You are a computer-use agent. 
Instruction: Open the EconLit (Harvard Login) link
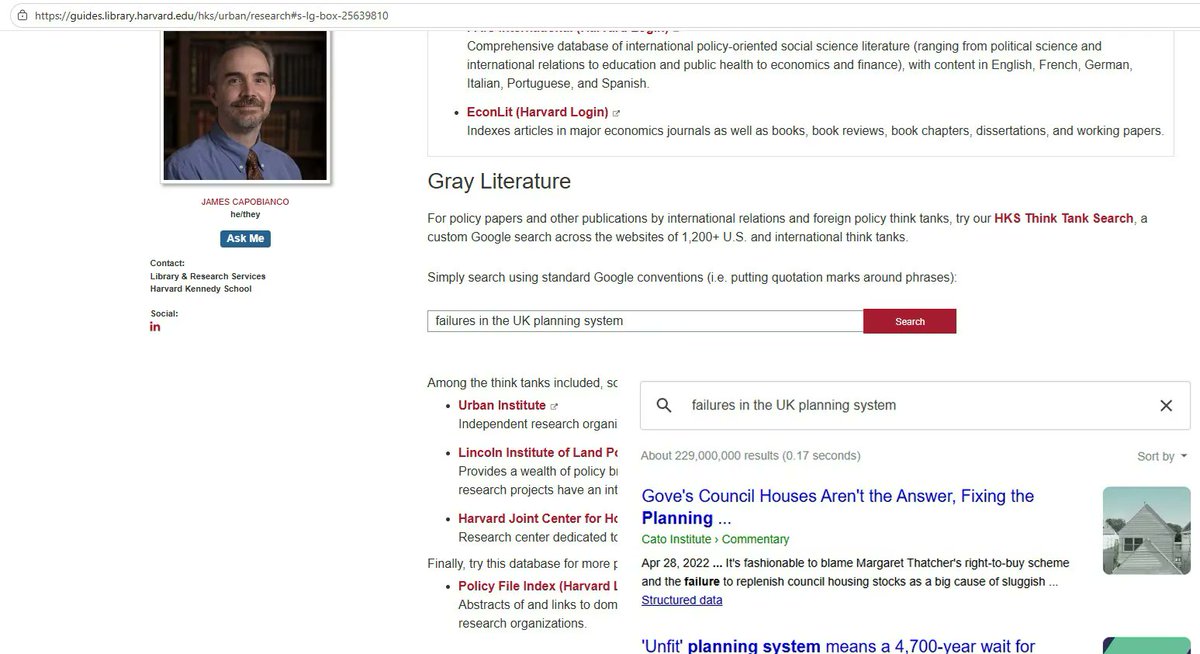(x=537, y=113)
